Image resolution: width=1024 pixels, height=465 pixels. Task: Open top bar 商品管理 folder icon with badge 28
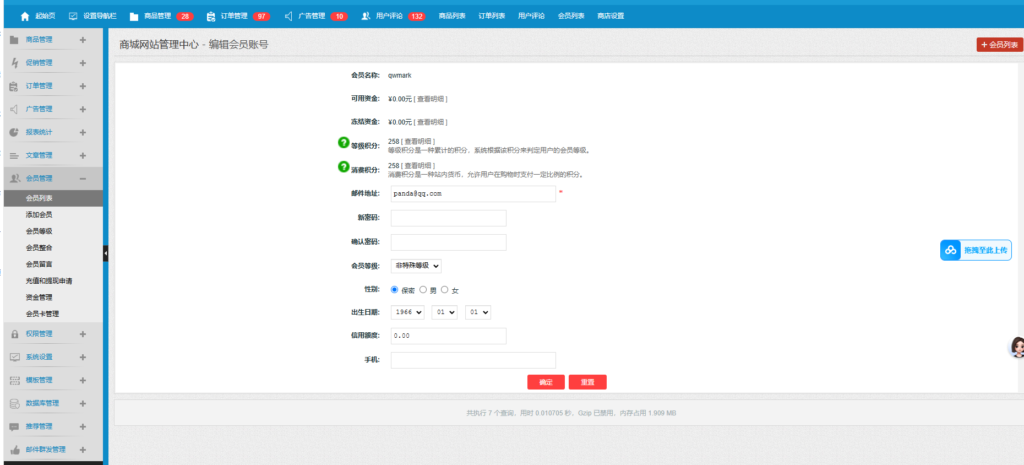pos(134,16)
